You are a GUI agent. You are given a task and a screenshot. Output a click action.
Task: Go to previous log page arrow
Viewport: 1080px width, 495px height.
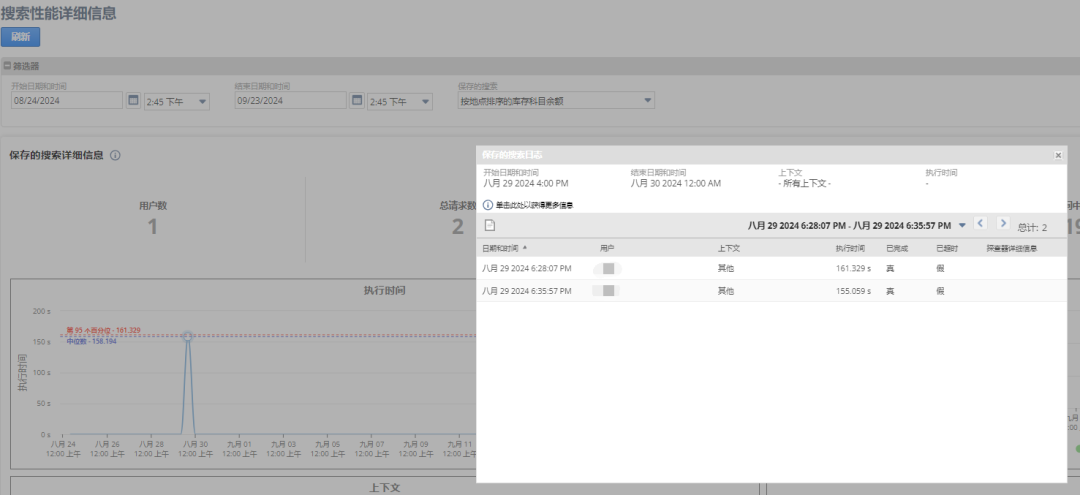[x=981, y=223]
